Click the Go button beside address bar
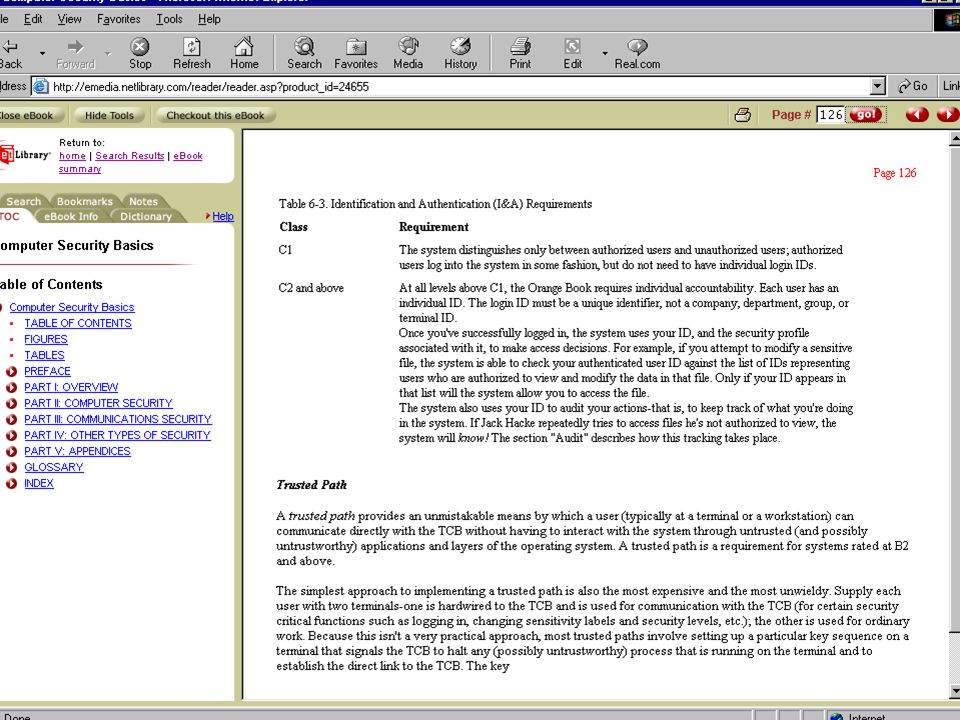 tap(912, 86)
